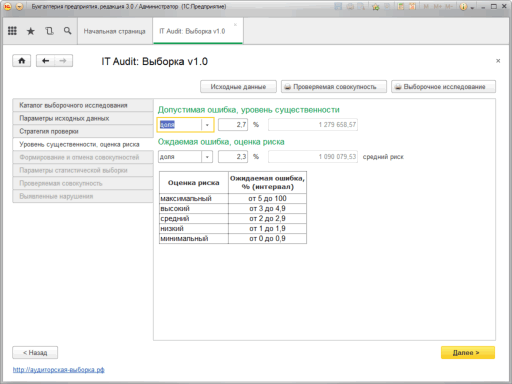Open Формирование и отмена совокупностей step
The height and width of the screenshot is (384, 512).
(83, 157)
